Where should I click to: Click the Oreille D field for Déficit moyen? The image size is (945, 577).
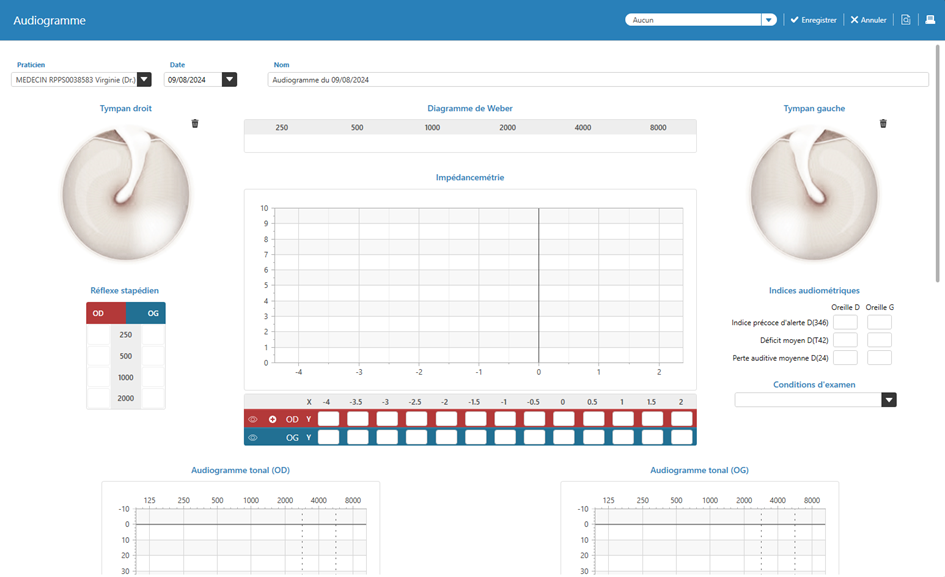point(845,341)
